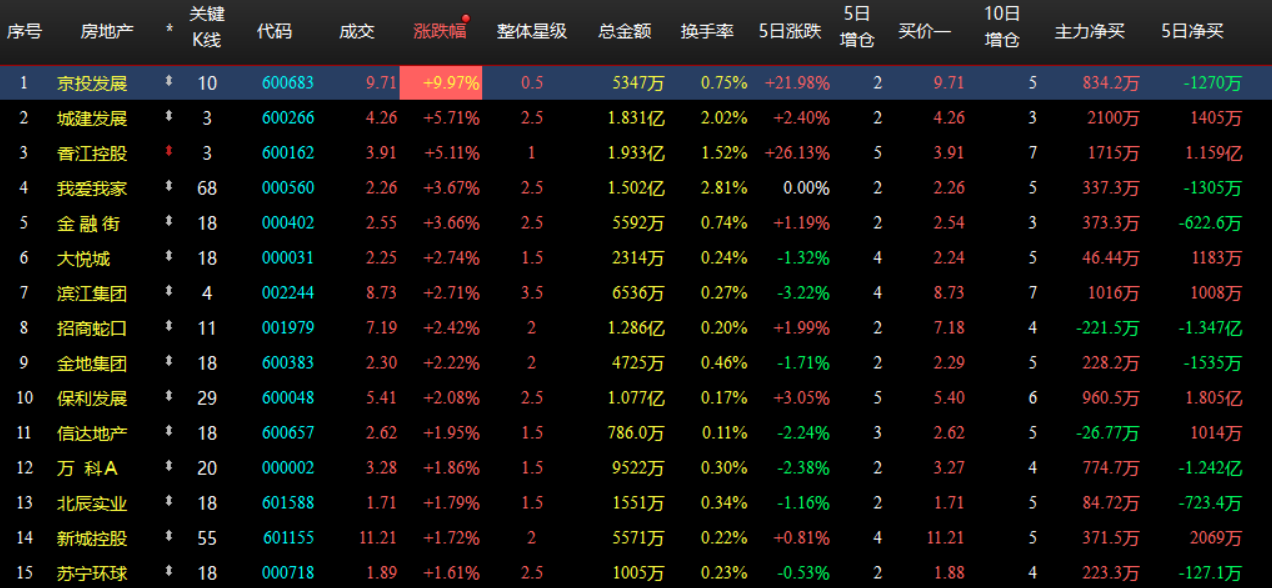The height and width of the screenshot is (588, 1272).
Task: Click stock code 001979
Action: [x=288, y=328]
